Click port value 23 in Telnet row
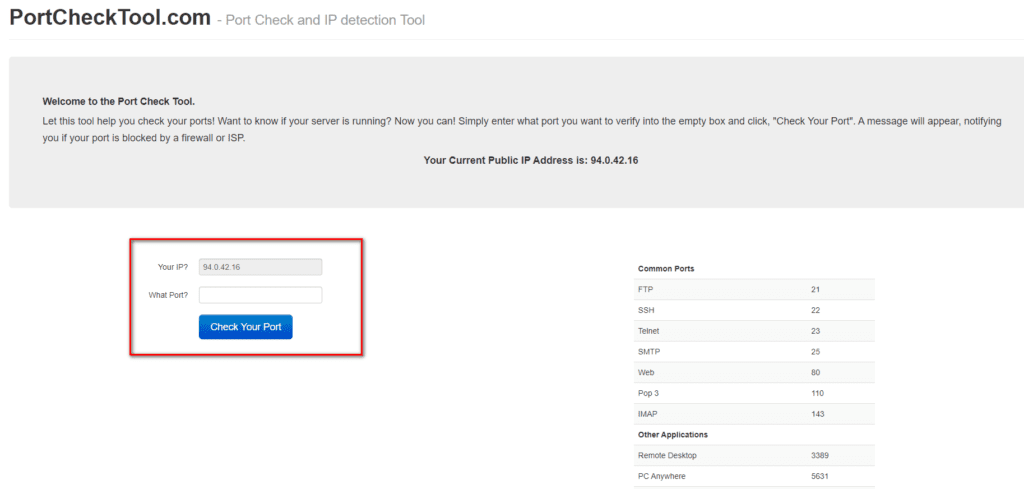Screen dimensions: 1024x489 (816, 331)
